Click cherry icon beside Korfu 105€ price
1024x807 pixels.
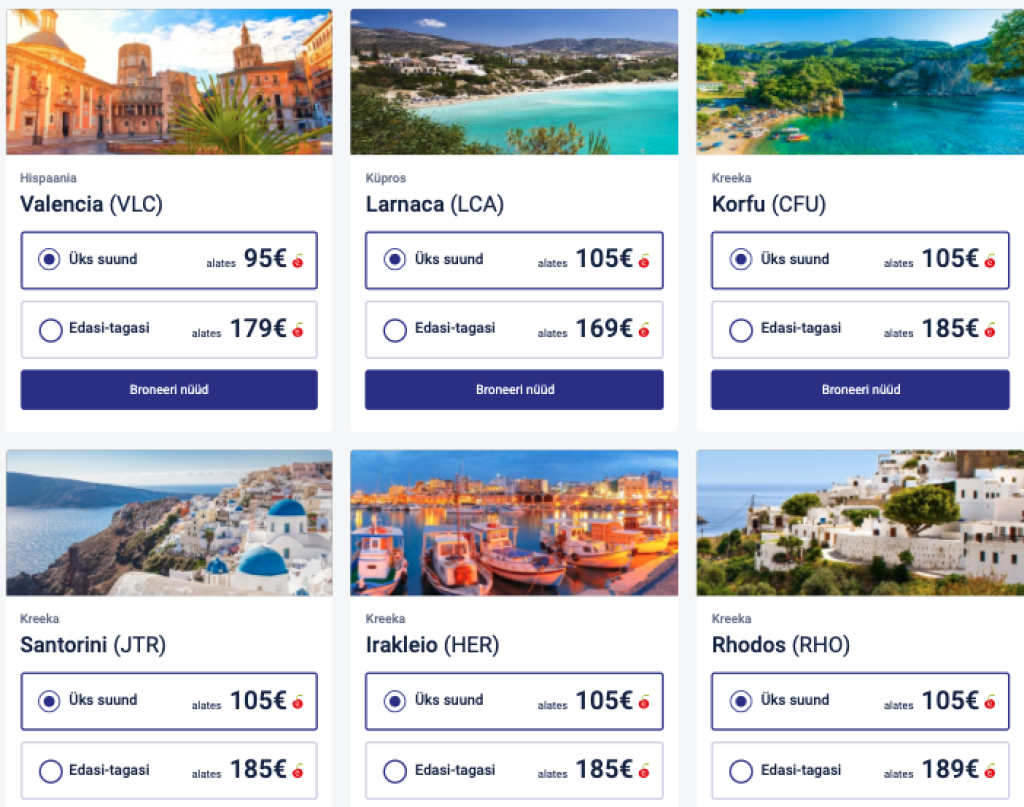[990, 261]
